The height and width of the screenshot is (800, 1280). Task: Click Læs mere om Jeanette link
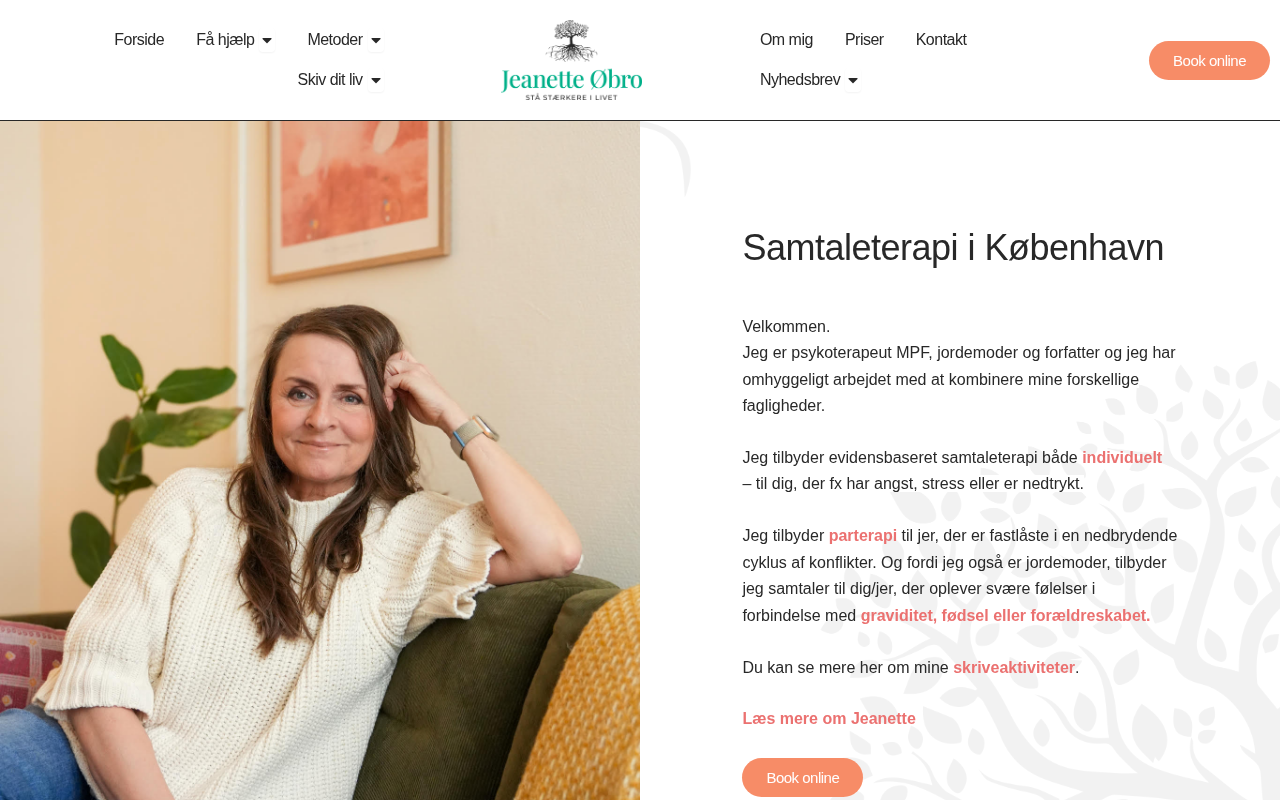pos(829,719)
